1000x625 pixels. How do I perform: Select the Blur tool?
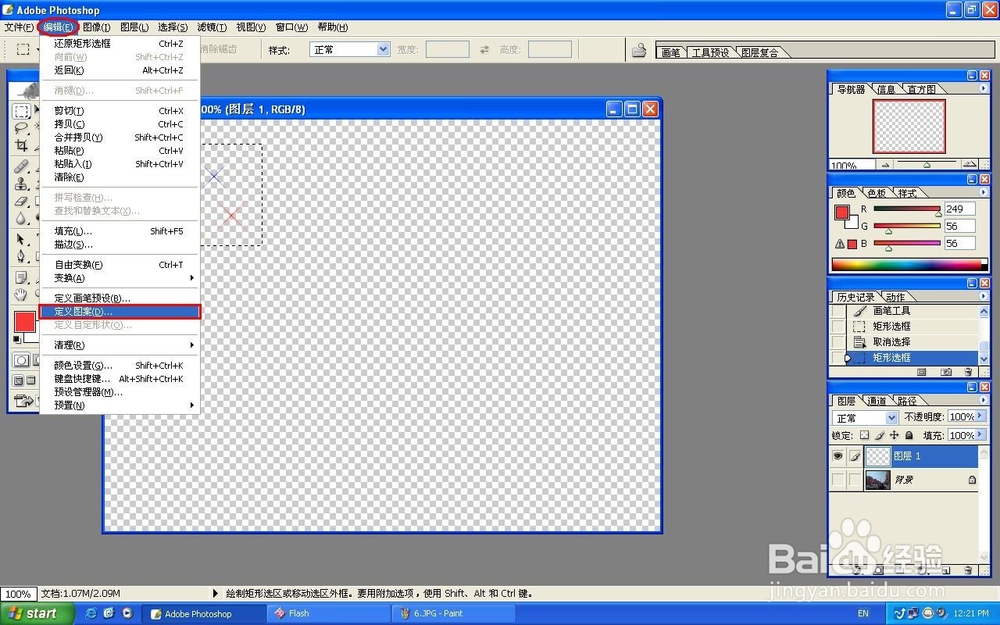pyautogui.click(x=22, y=218)
